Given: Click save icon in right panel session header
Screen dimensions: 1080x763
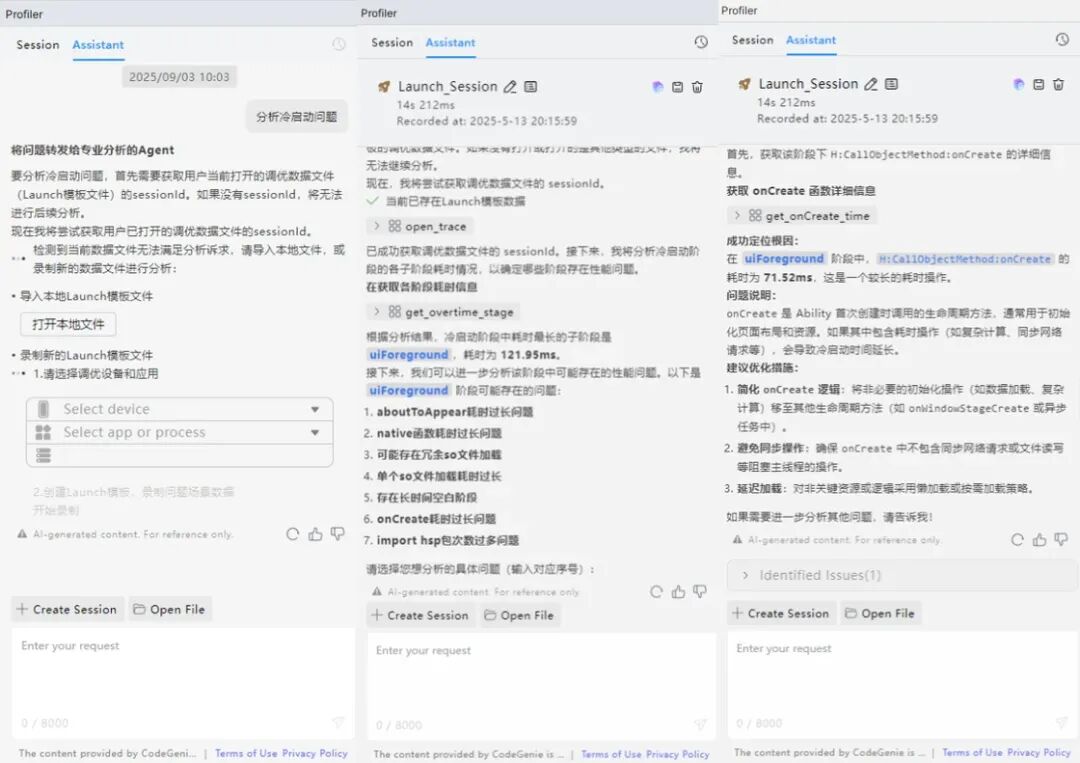Looking at the screenshot, I should 1039,84.
